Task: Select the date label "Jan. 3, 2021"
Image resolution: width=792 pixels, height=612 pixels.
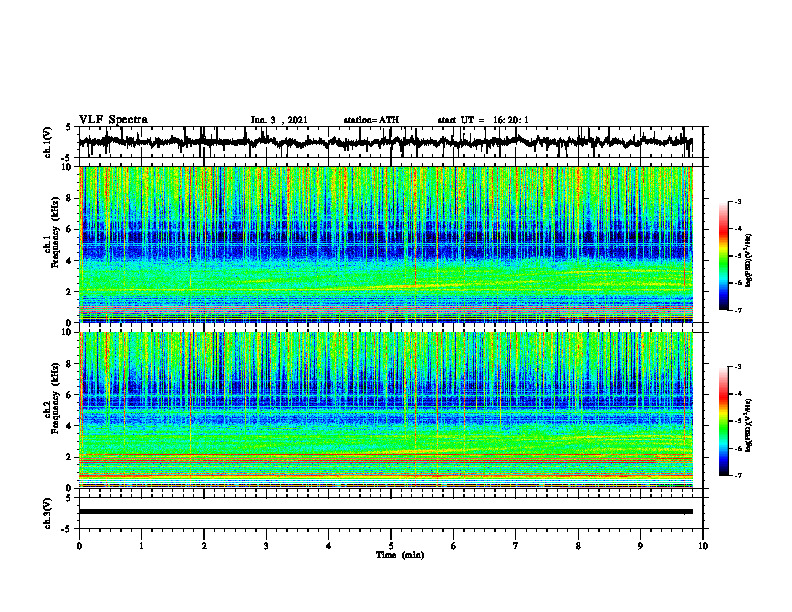Action: coord(279,120)
